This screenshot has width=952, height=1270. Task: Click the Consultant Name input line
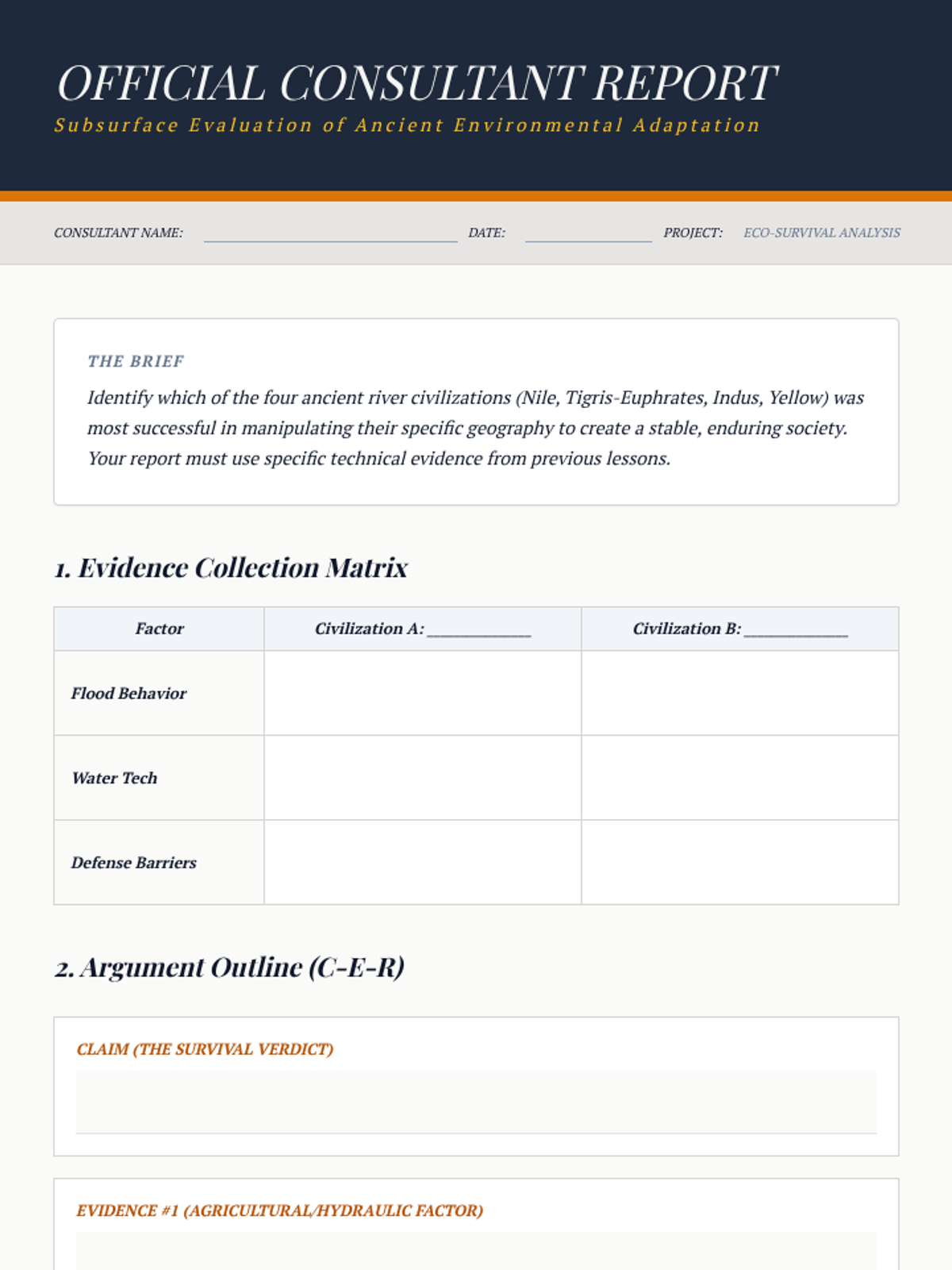[x=330, y=233]
